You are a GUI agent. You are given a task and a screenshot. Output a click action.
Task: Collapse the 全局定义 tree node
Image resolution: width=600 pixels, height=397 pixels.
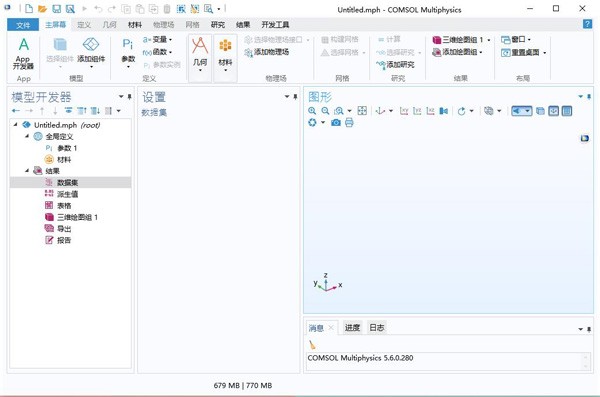tap(27, 136)
